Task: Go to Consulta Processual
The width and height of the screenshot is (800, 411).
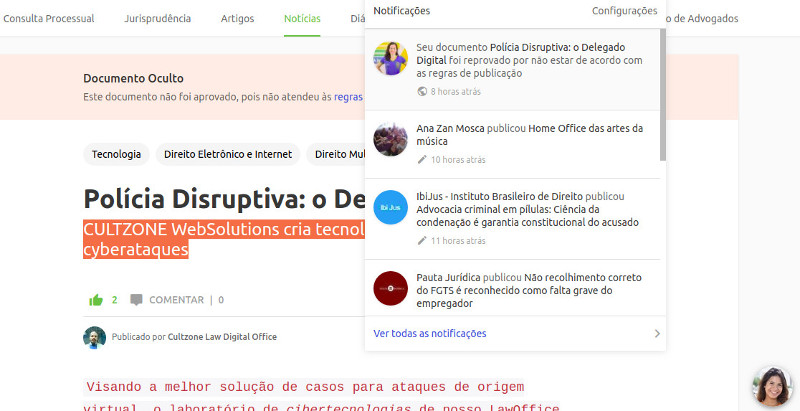Action: click(49, 18)
